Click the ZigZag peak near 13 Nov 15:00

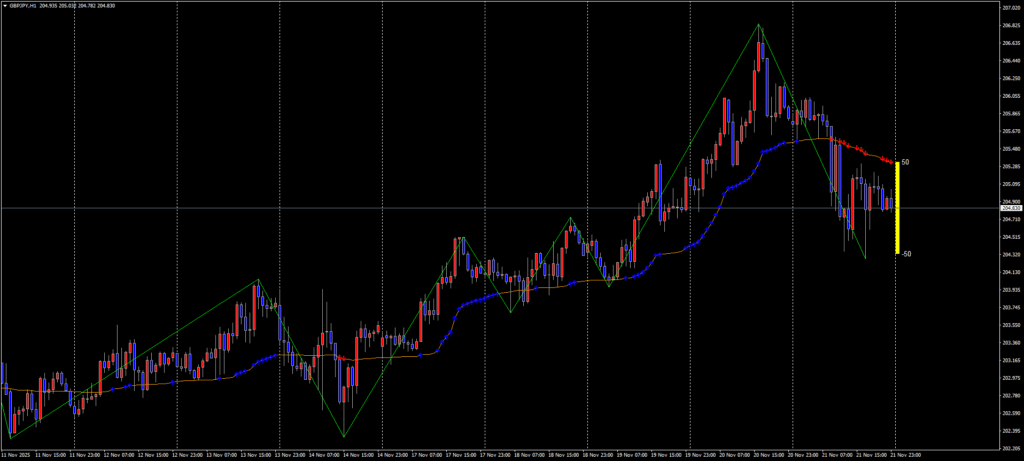(x=259, y=280)
